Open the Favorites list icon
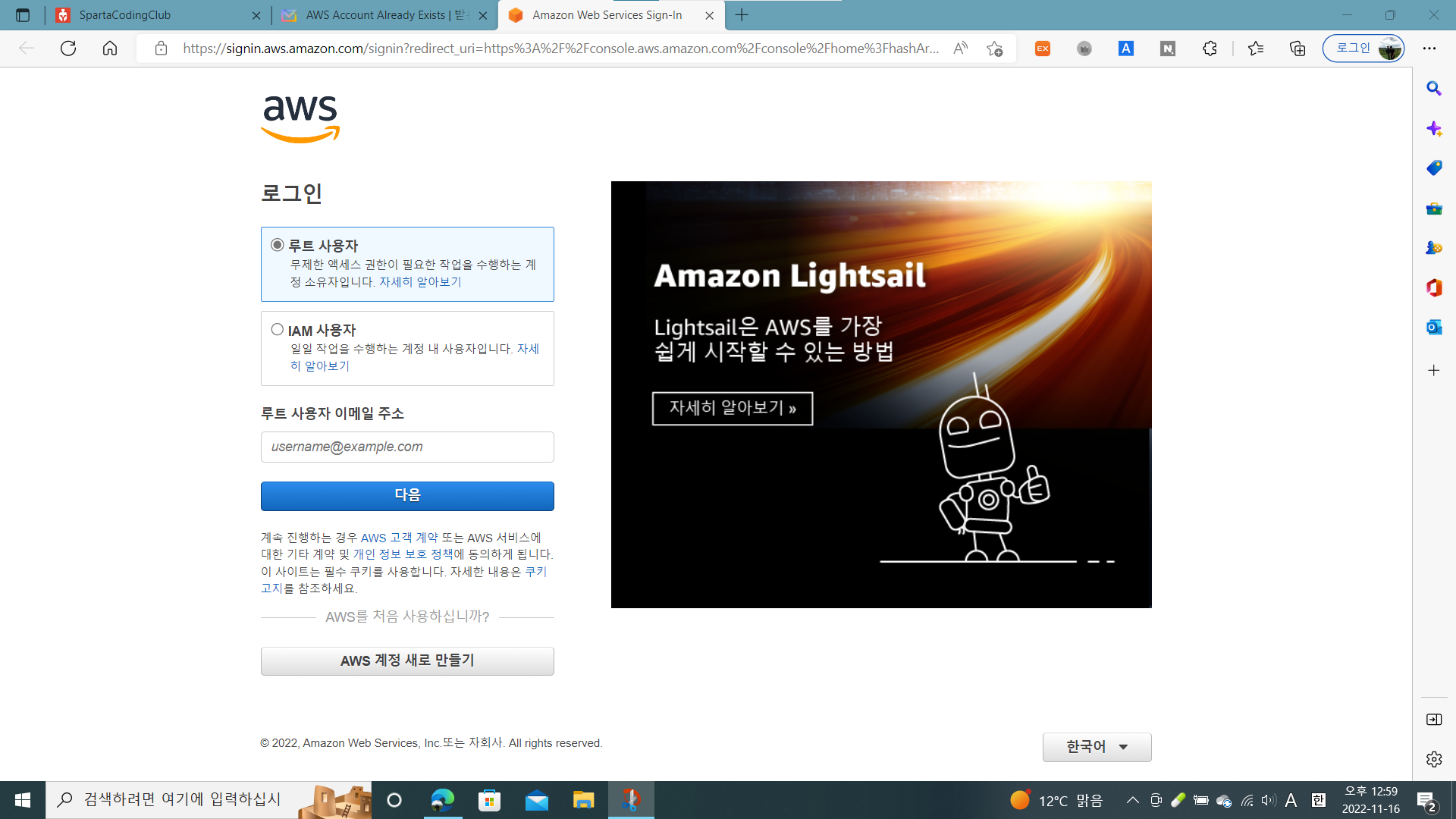The image size is (1456, 819). [x=1256, y=49]
